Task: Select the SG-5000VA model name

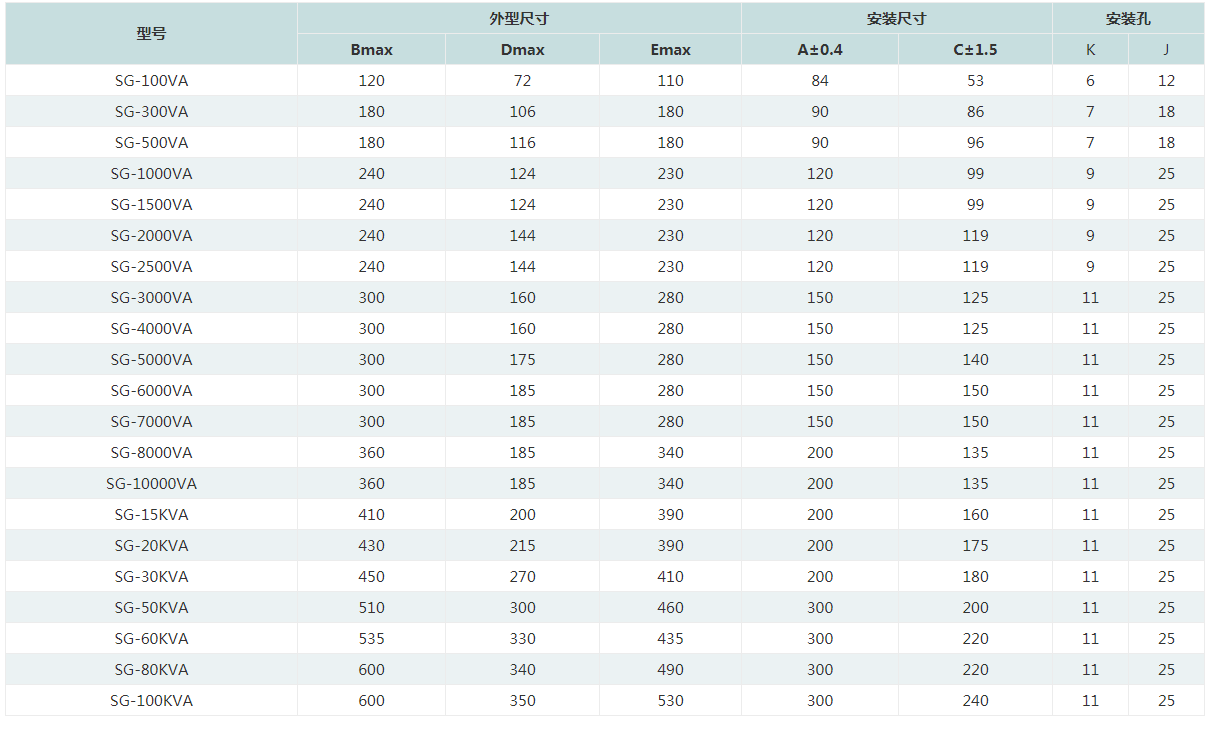Action: click(151, 360)
